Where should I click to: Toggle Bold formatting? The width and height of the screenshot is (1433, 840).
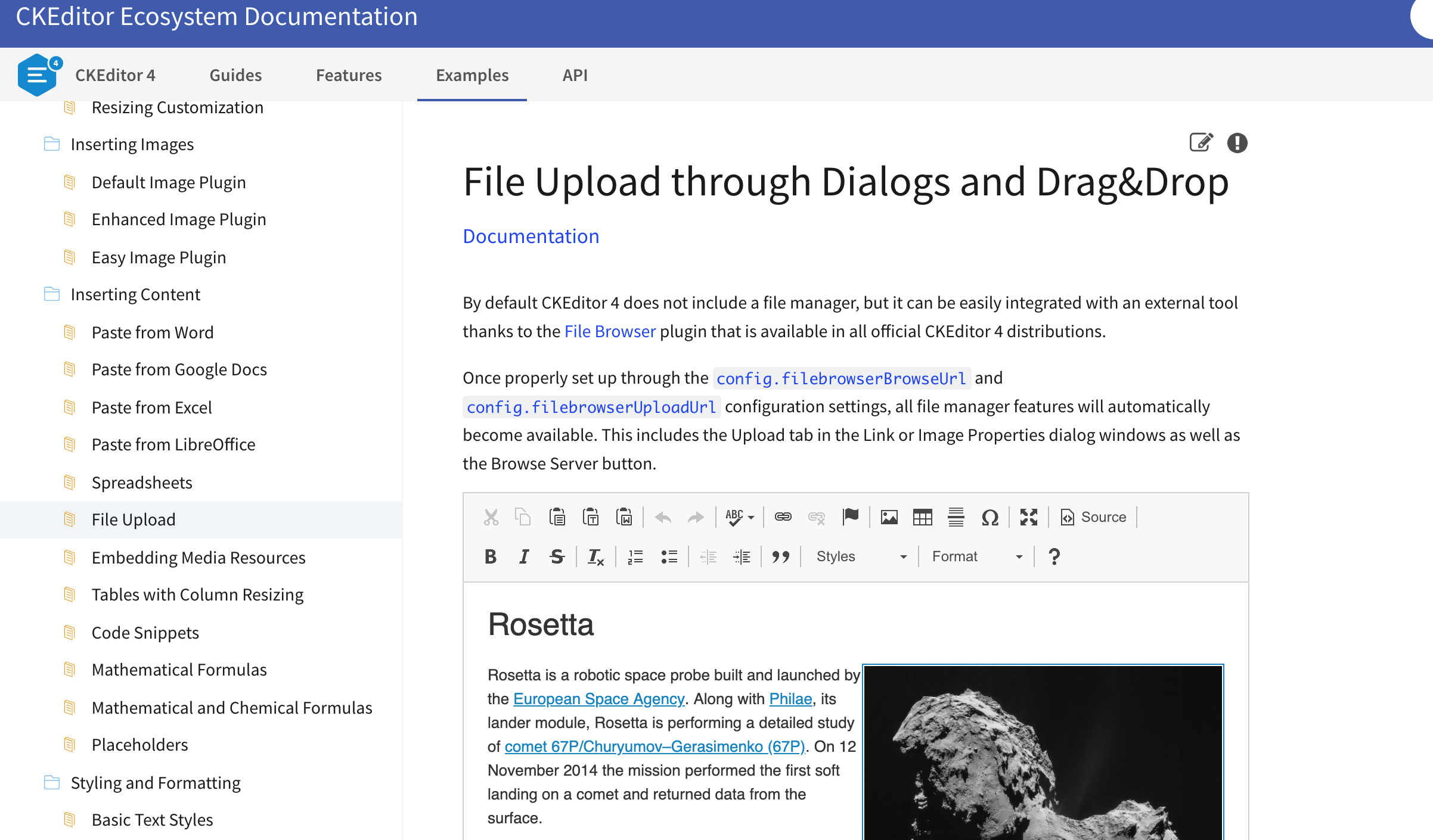pyautogui.click(x=491, y=556)
